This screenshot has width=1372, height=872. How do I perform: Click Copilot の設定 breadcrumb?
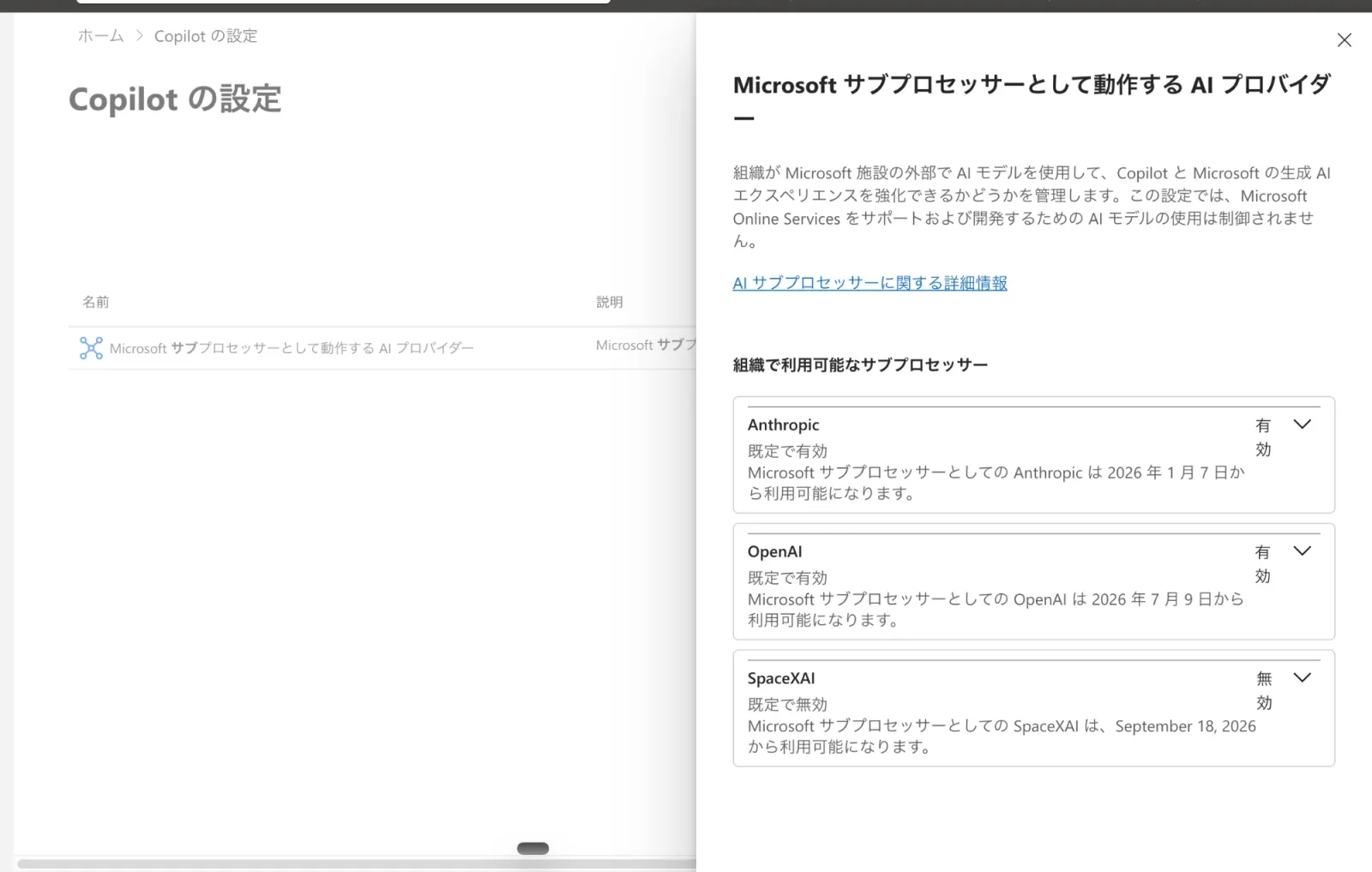(x=206, y=36)
